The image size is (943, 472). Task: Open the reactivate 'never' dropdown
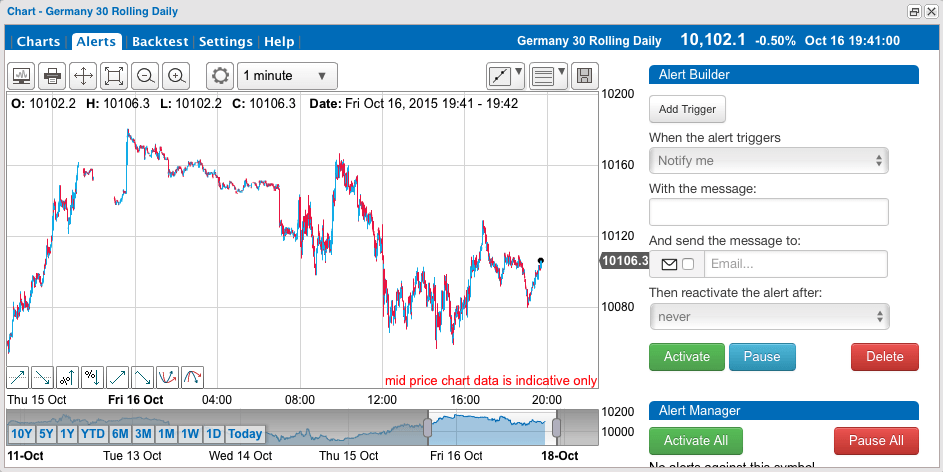tap(769, 316)
